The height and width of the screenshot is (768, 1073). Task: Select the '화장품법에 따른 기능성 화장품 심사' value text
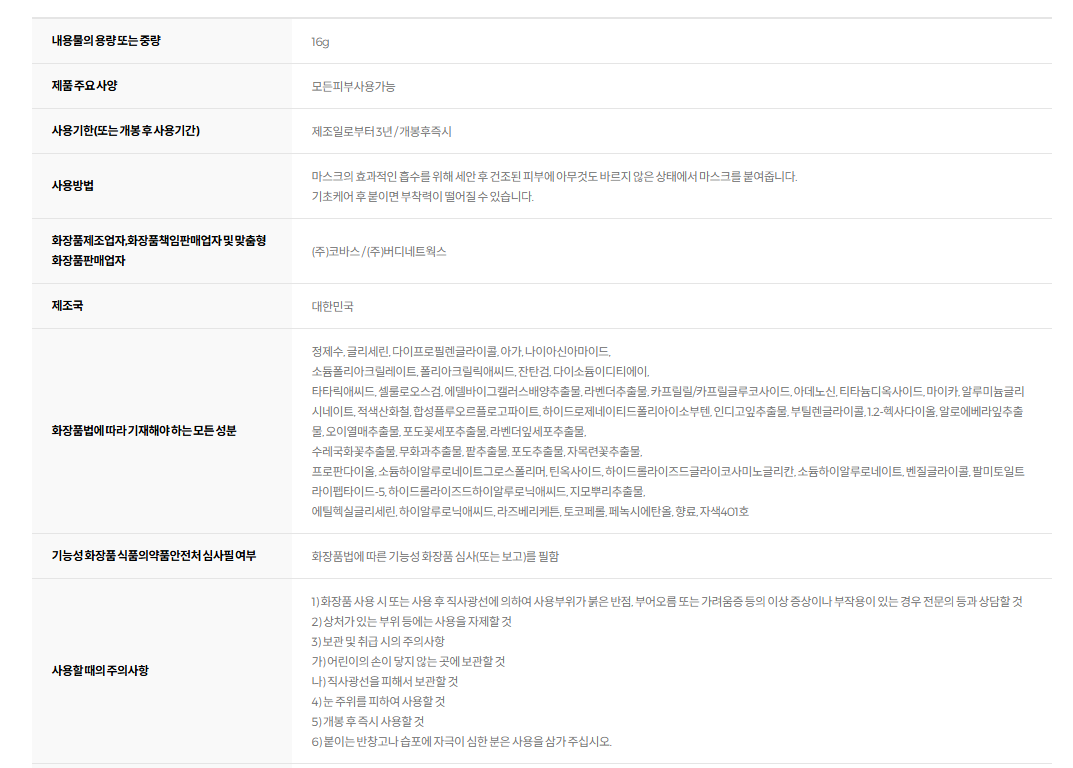pyautogui.click(x=435, y=556)
